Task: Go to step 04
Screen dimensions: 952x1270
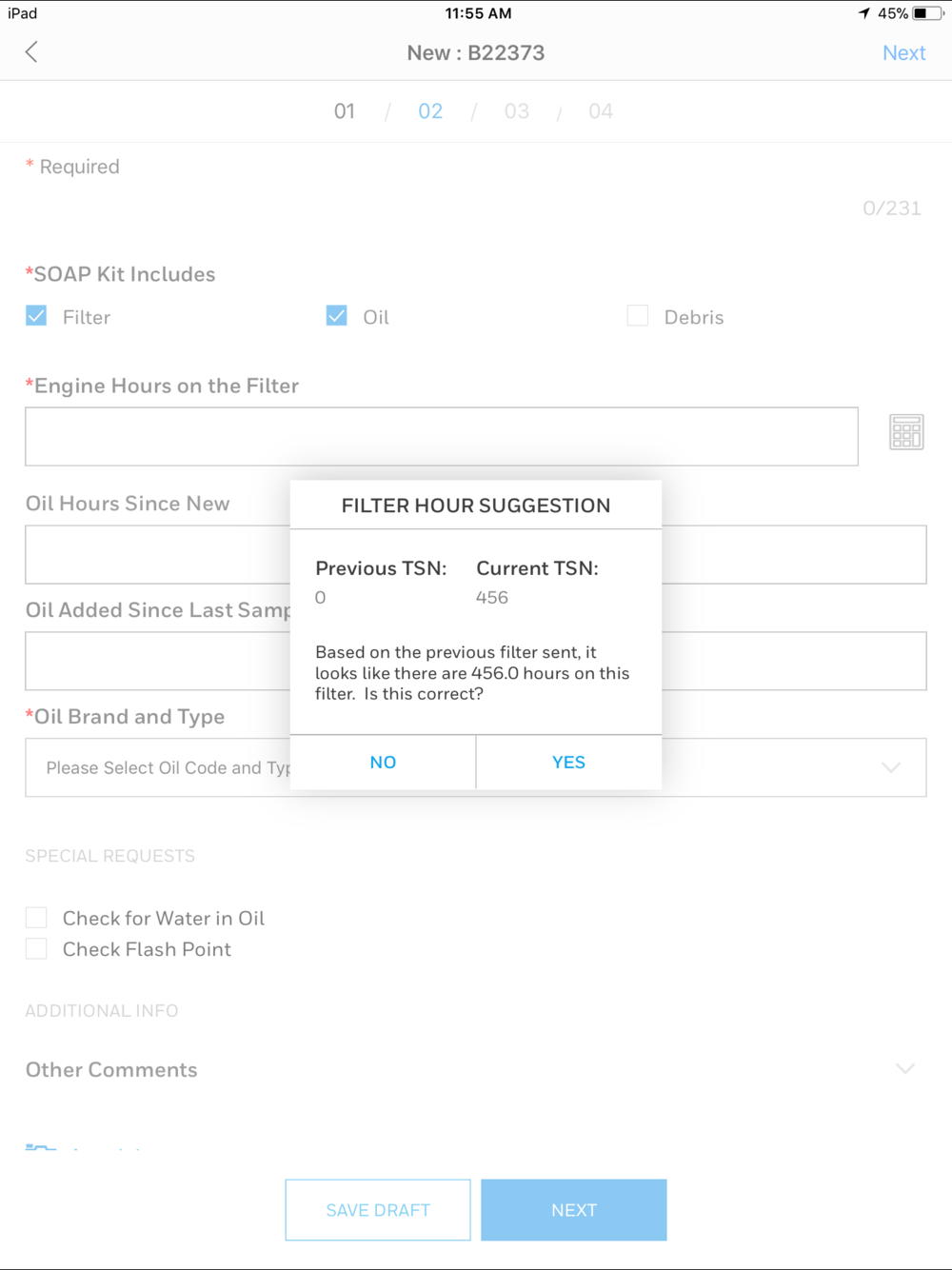Action: tap(601, 111)
